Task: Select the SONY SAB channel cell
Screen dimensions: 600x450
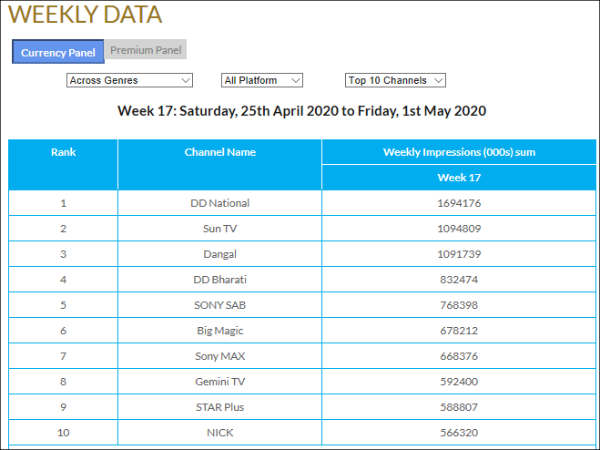Action: point(220,305)
